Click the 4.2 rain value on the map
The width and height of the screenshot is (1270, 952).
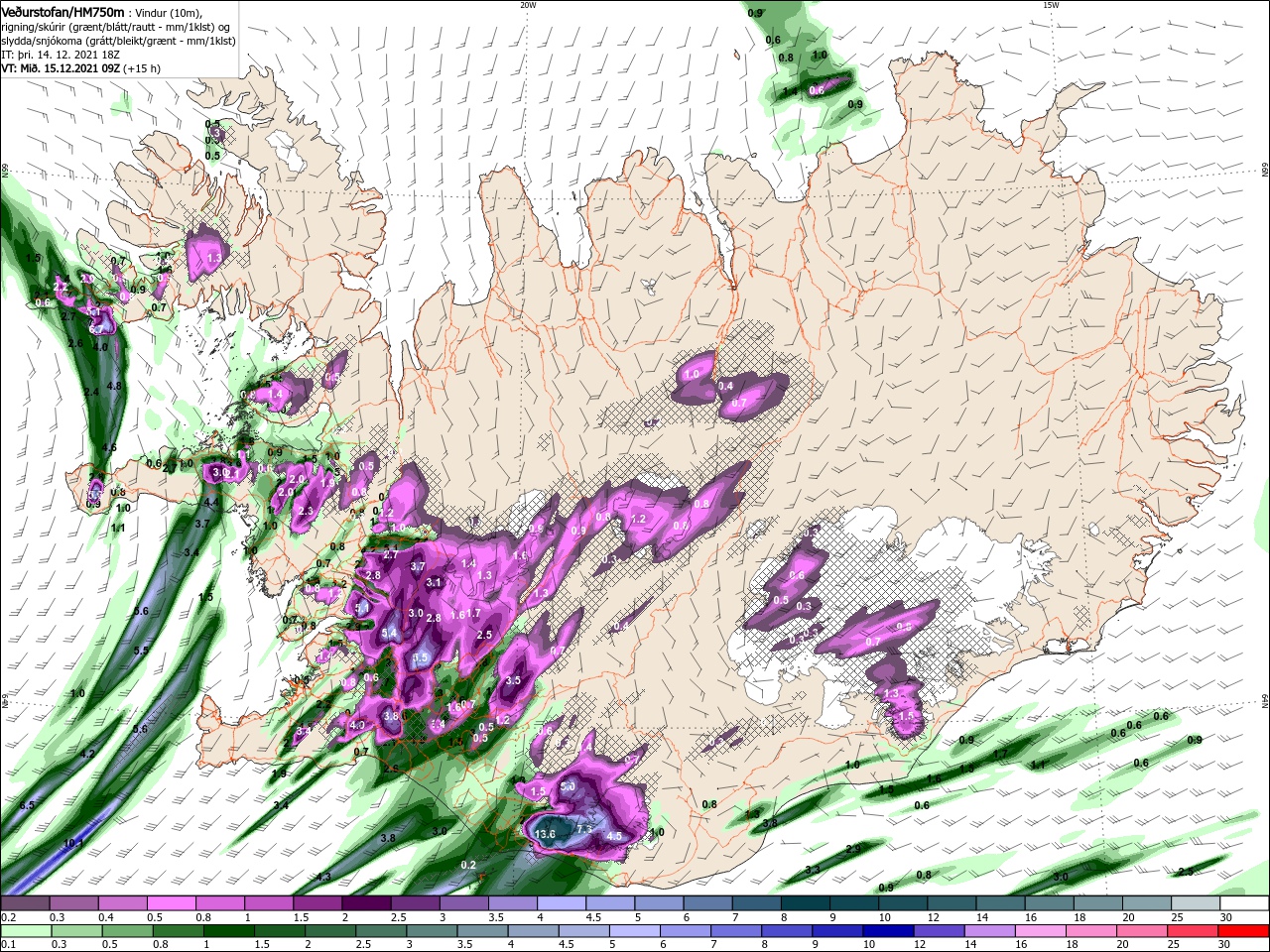click(87, 754)
